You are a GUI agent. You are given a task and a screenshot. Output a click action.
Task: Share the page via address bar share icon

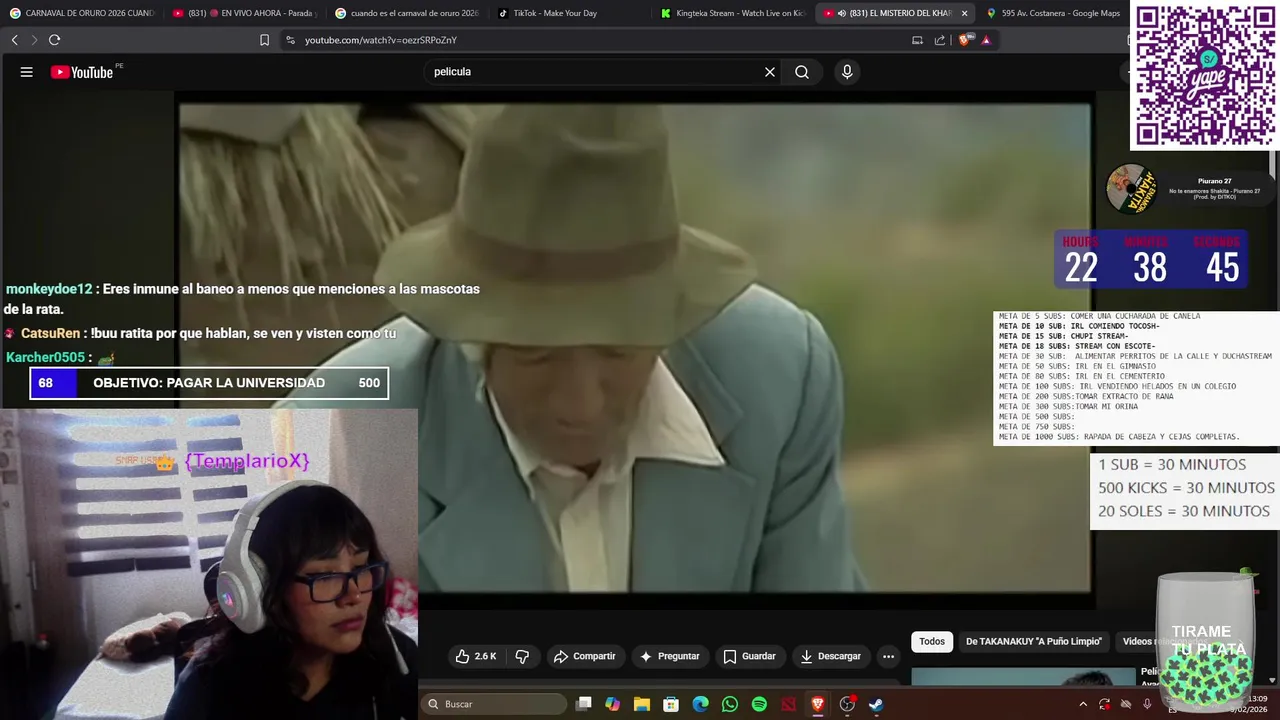[940, 40]
